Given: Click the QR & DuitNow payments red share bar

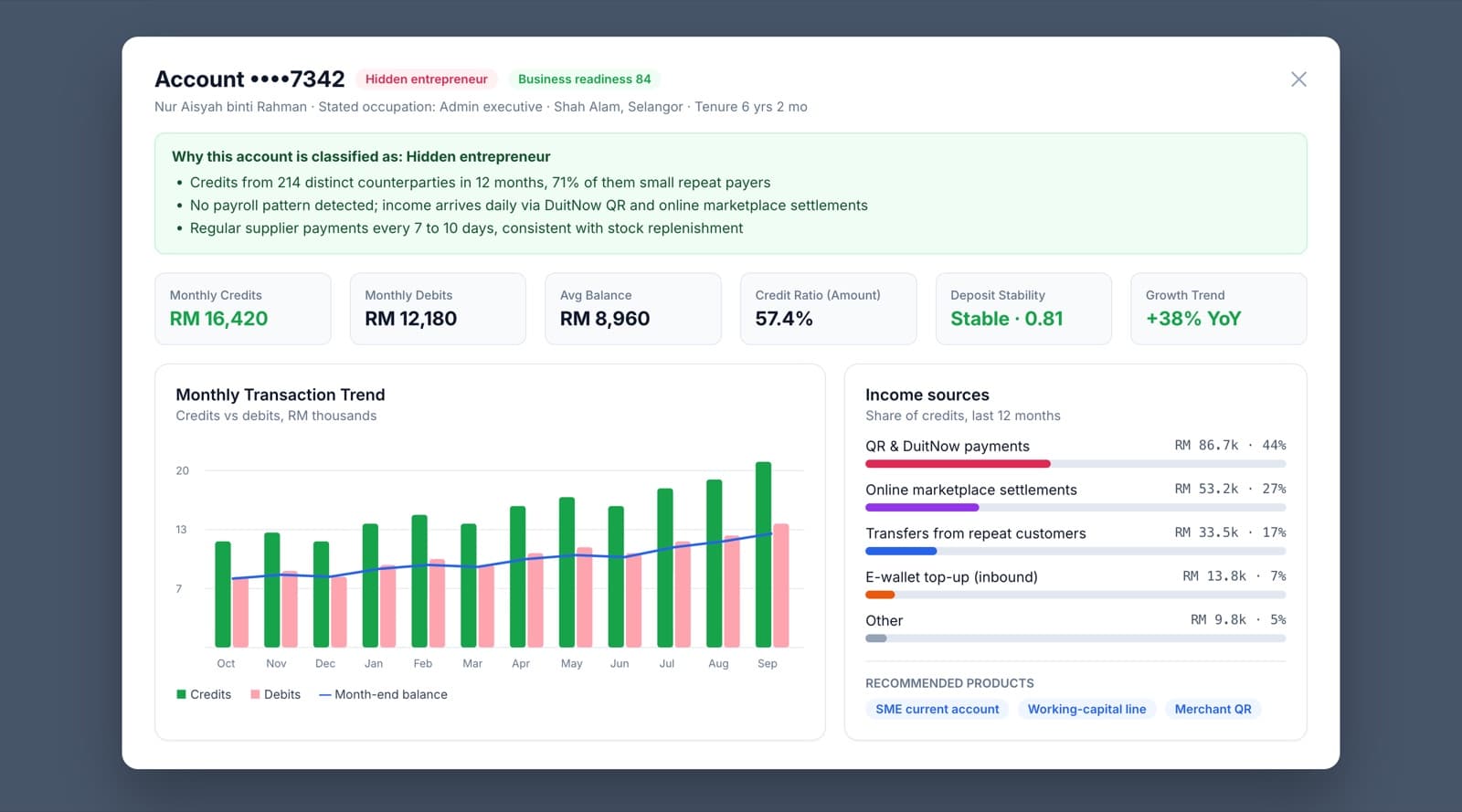Looking at the screenshot, I should [x=958, y=464].
